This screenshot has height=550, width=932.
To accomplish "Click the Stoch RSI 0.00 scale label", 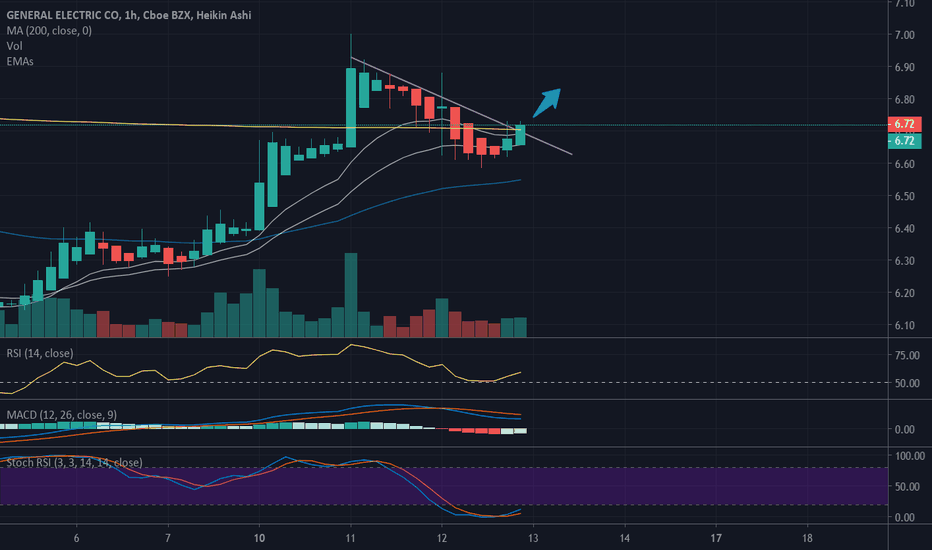I will pyautogui.click(x=905, y=517).
